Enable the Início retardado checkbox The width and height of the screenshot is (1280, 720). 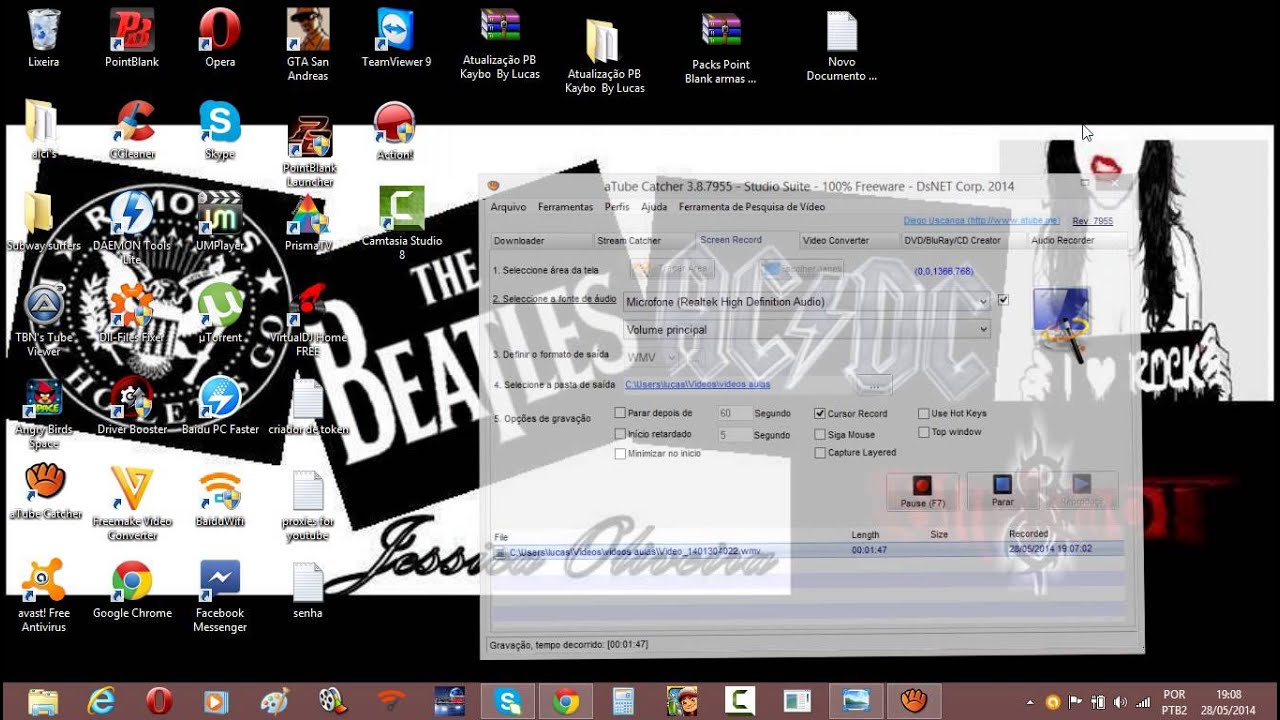[x=620, y=434]
